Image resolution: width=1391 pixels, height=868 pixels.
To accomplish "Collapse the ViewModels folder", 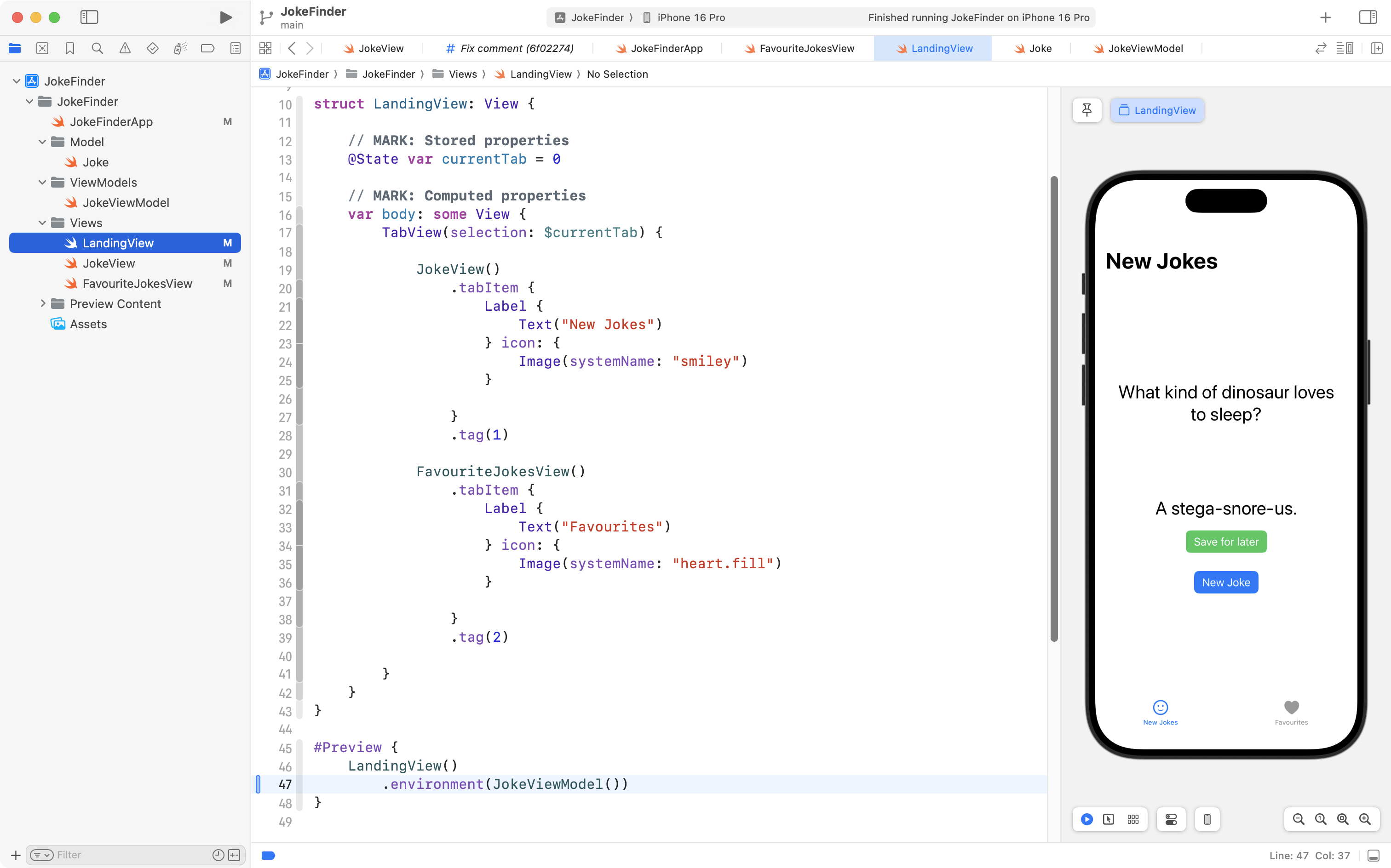I will pyautogui.click(x=42, y=183).
